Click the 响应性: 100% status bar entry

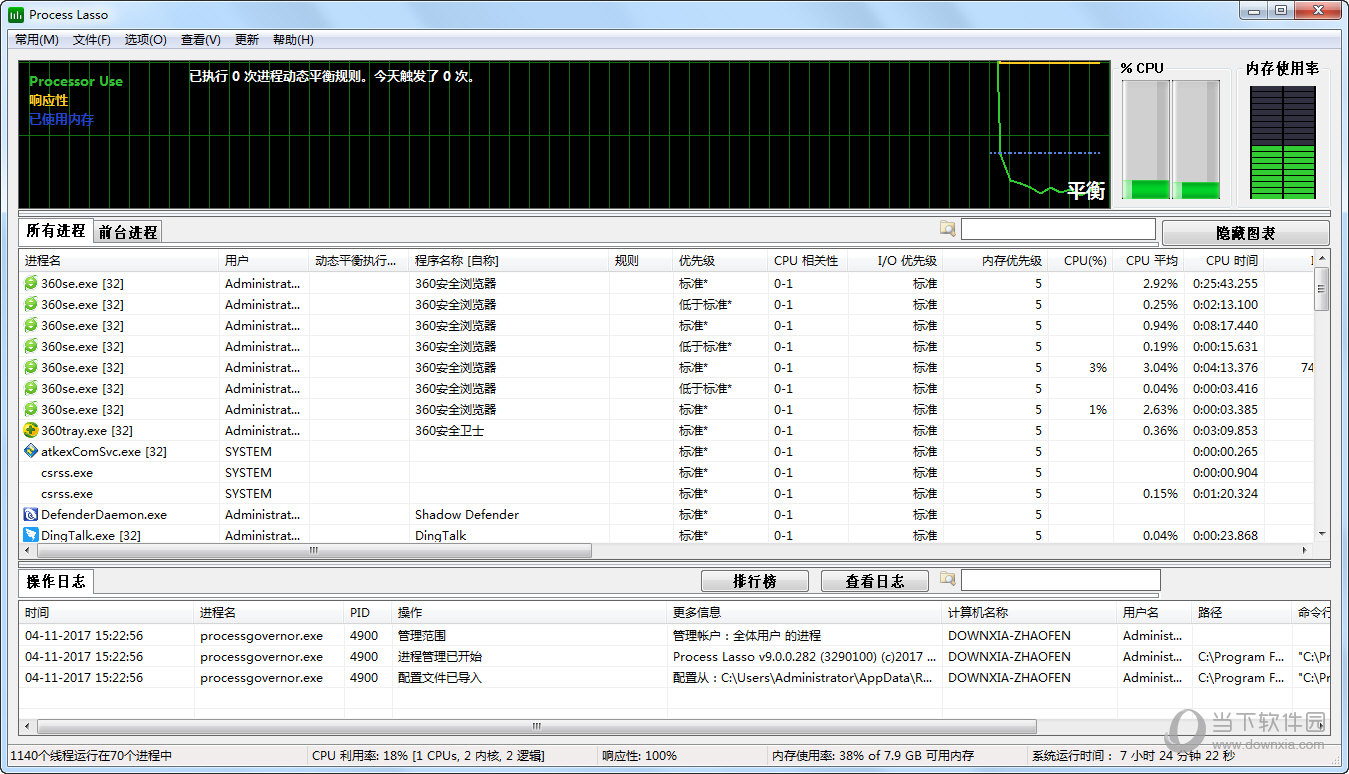click(639, 756)
